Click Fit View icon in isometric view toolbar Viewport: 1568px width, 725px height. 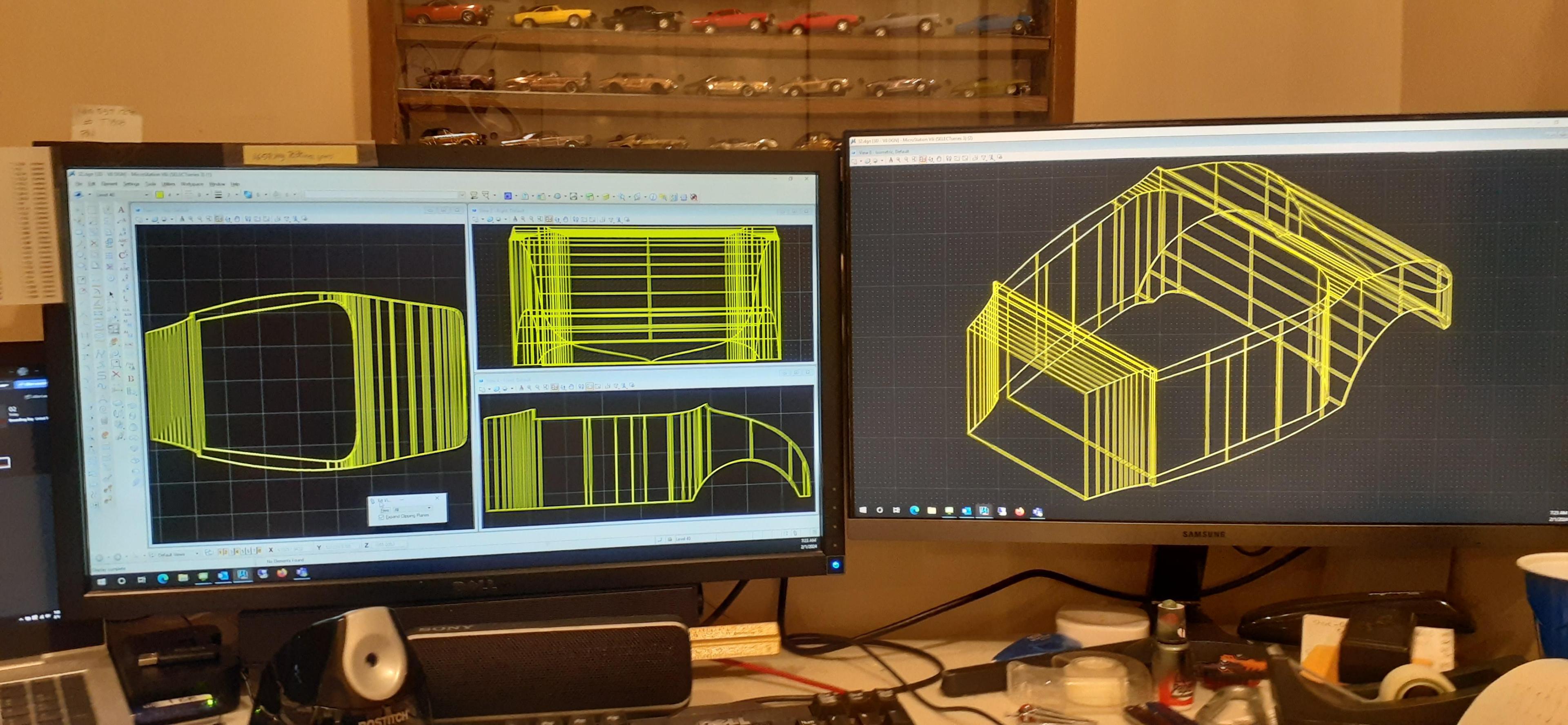[x=923, y=159]
